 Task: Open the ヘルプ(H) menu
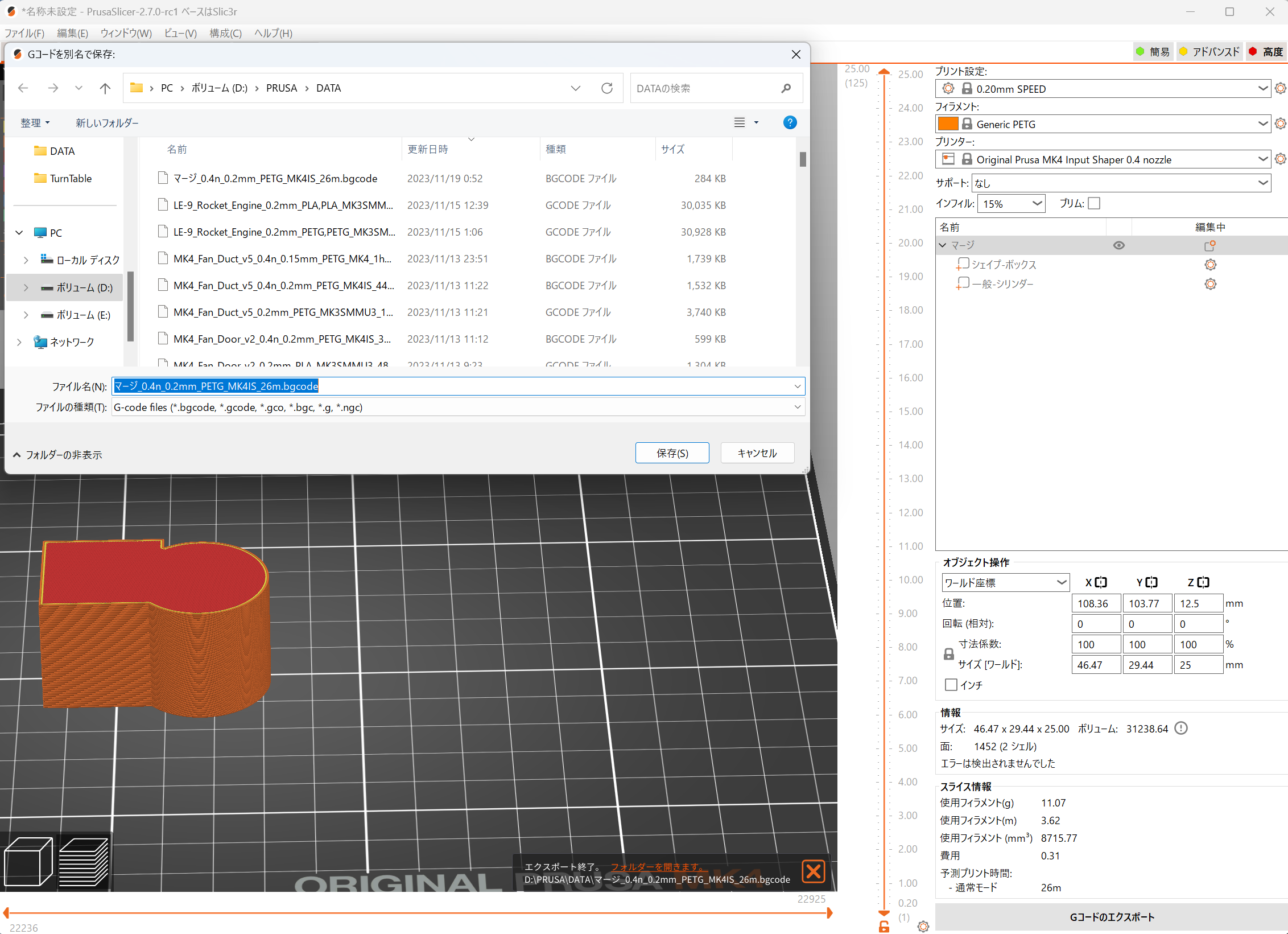(273, 33)
